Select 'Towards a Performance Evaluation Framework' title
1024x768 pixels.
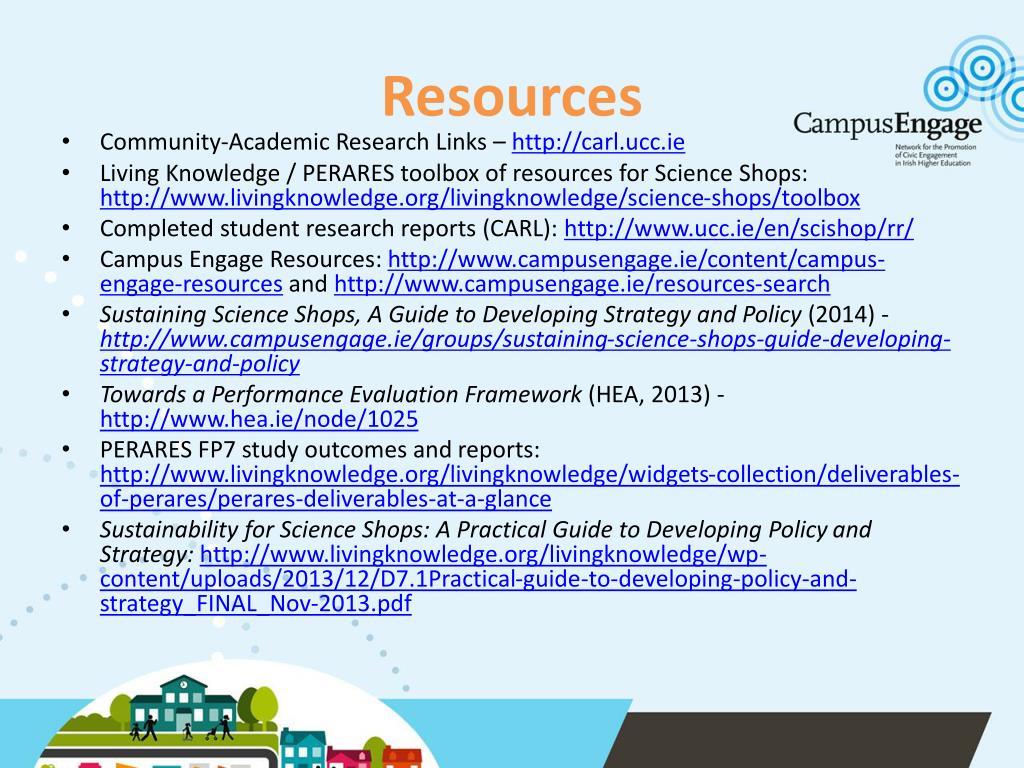340,394
